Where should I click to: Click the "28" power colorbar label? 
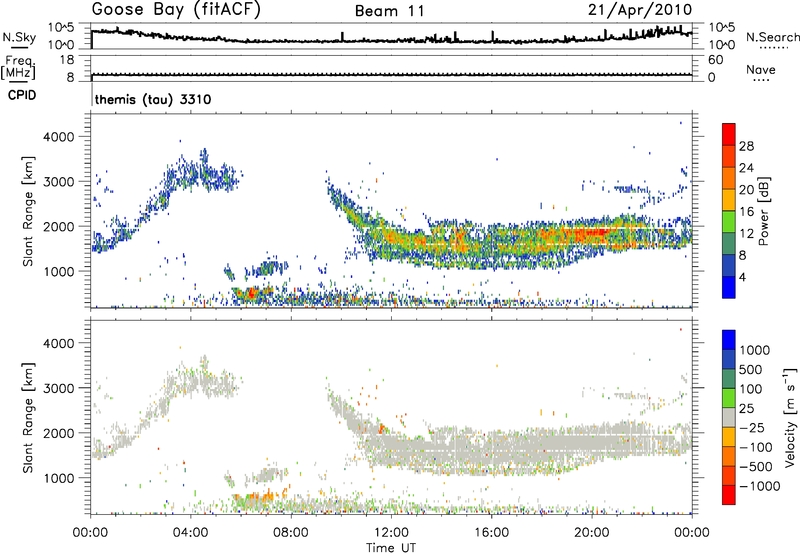tap(746, 146)
